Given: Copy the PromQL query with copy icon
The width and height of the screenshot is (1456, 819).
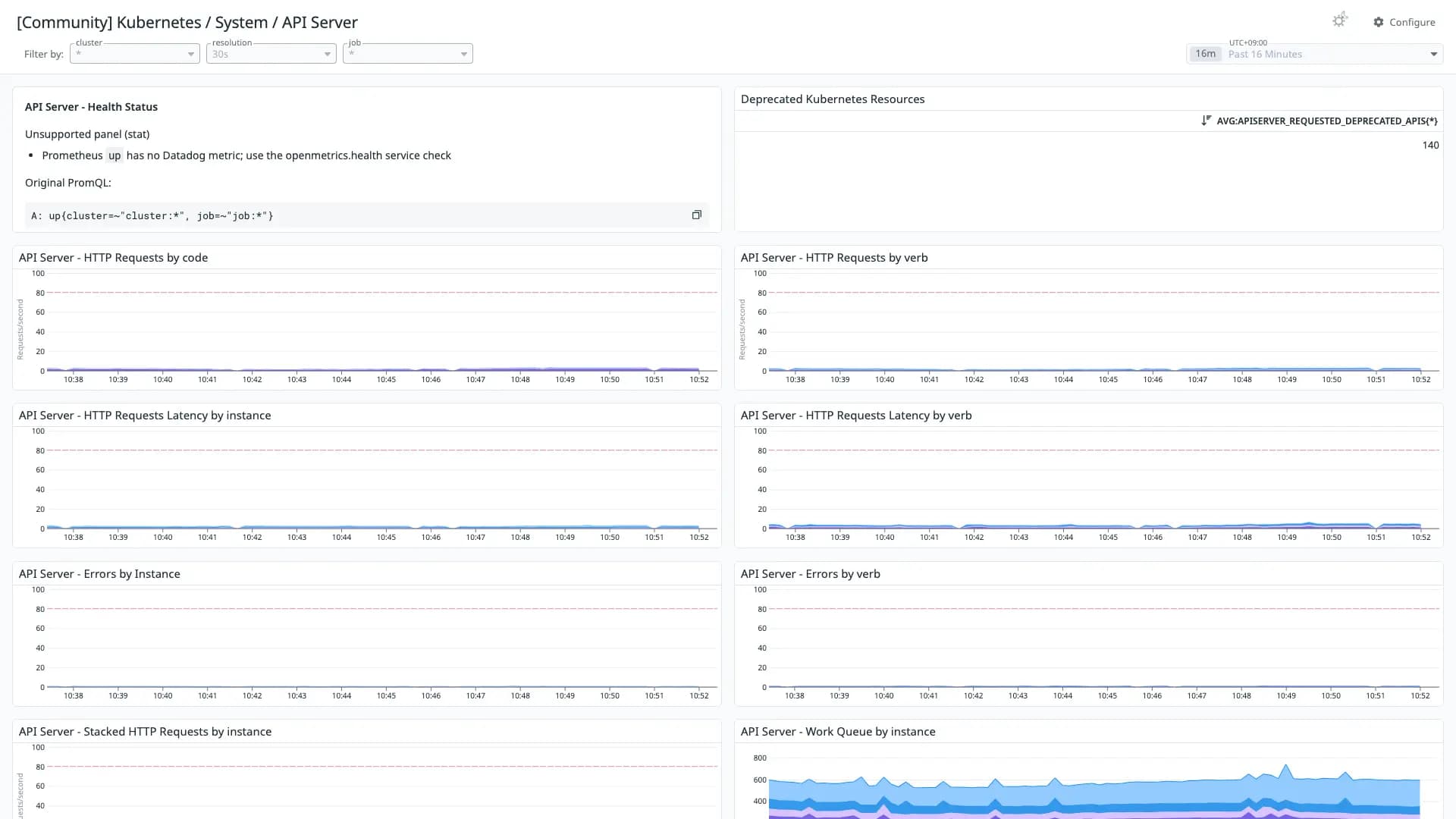Looking at the screenshot, I should tap(696, 215).
